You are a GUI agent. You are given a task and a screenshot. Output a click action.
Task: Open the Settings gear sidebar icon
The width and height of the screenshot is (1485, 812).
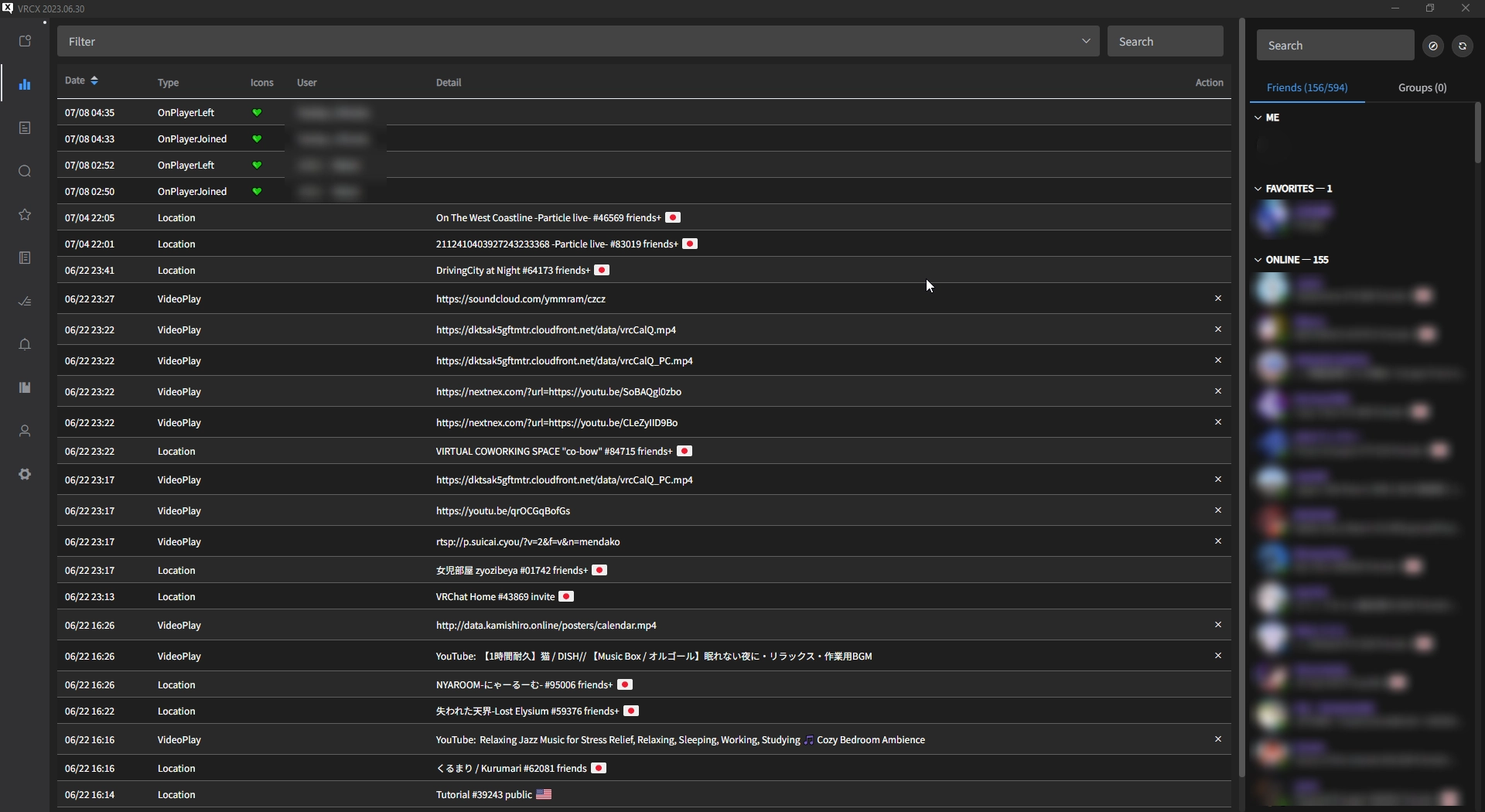pyautogui.click(x=25, y=474)
